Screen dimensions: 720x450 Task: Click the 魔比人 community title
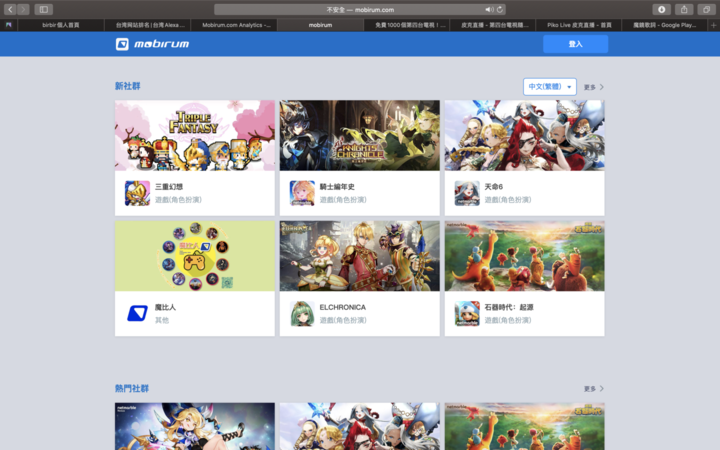(x=165, y=307)
